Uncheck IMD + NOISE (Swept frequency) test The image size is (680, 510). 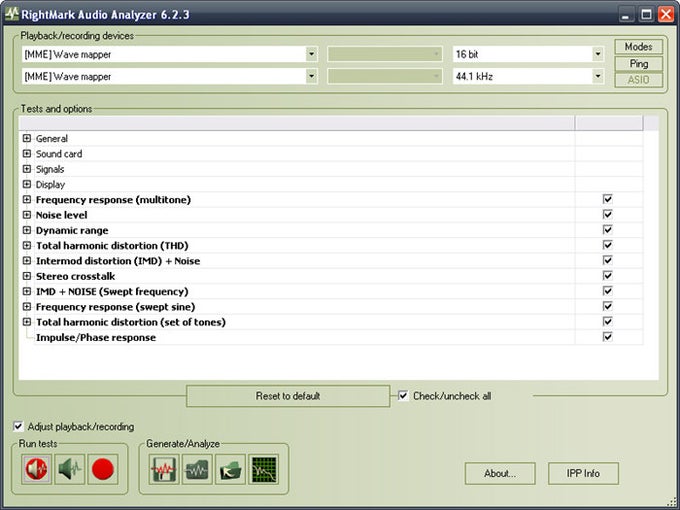point(608,291)
